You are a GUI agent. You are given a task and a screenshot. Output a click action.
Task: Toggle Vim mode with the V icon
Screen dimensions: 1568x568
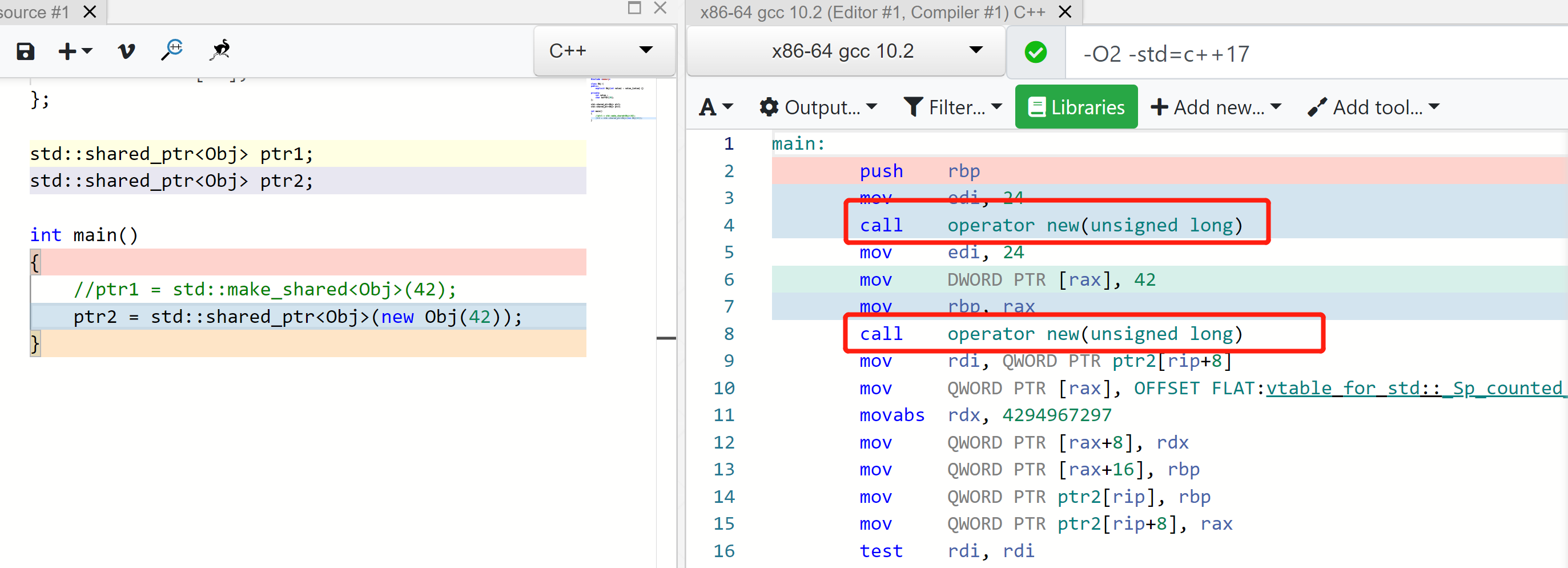click(126, 51)
